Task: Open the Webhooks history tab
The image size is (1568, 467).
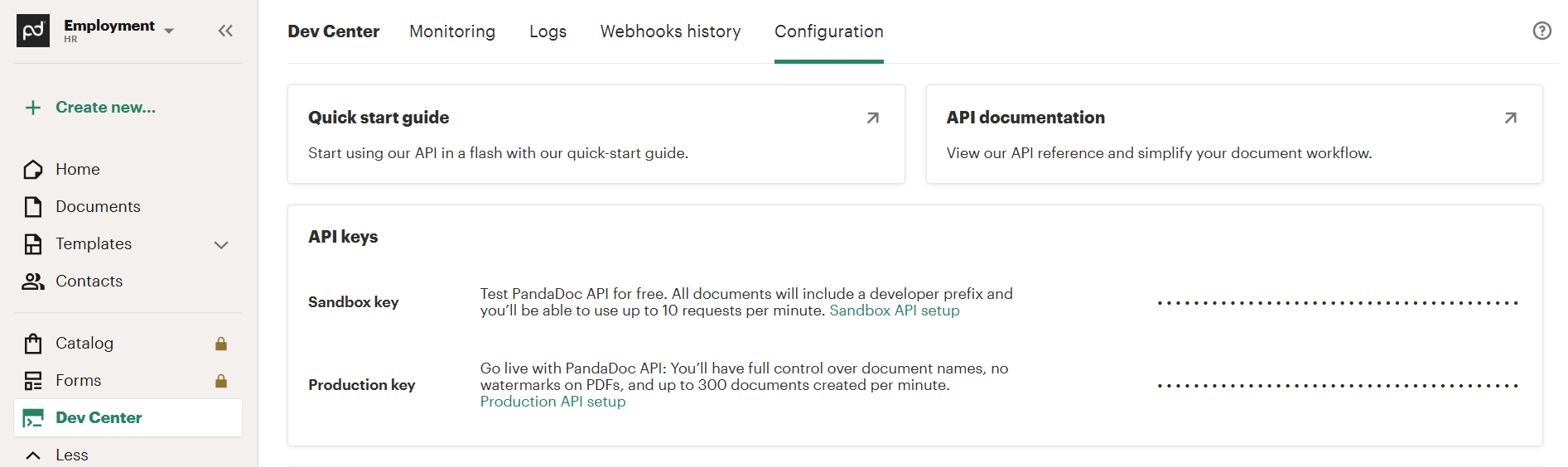Action: pos(671,31)
